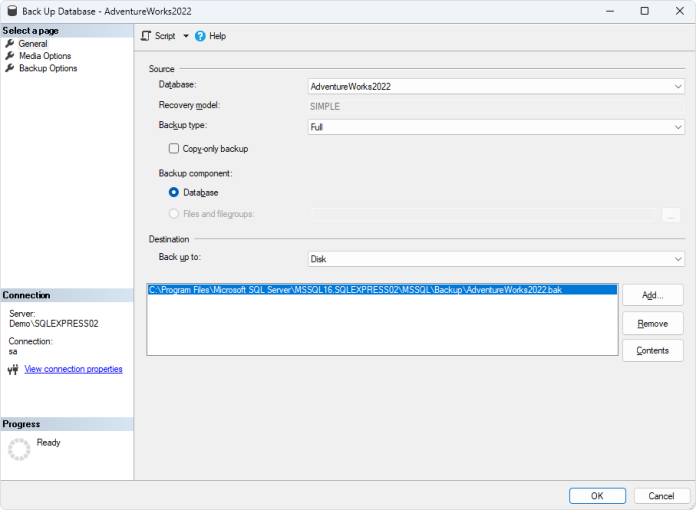Open the Backup Options page
The height and width of the screenshot is (510, 696).
[x=48, y=68]
